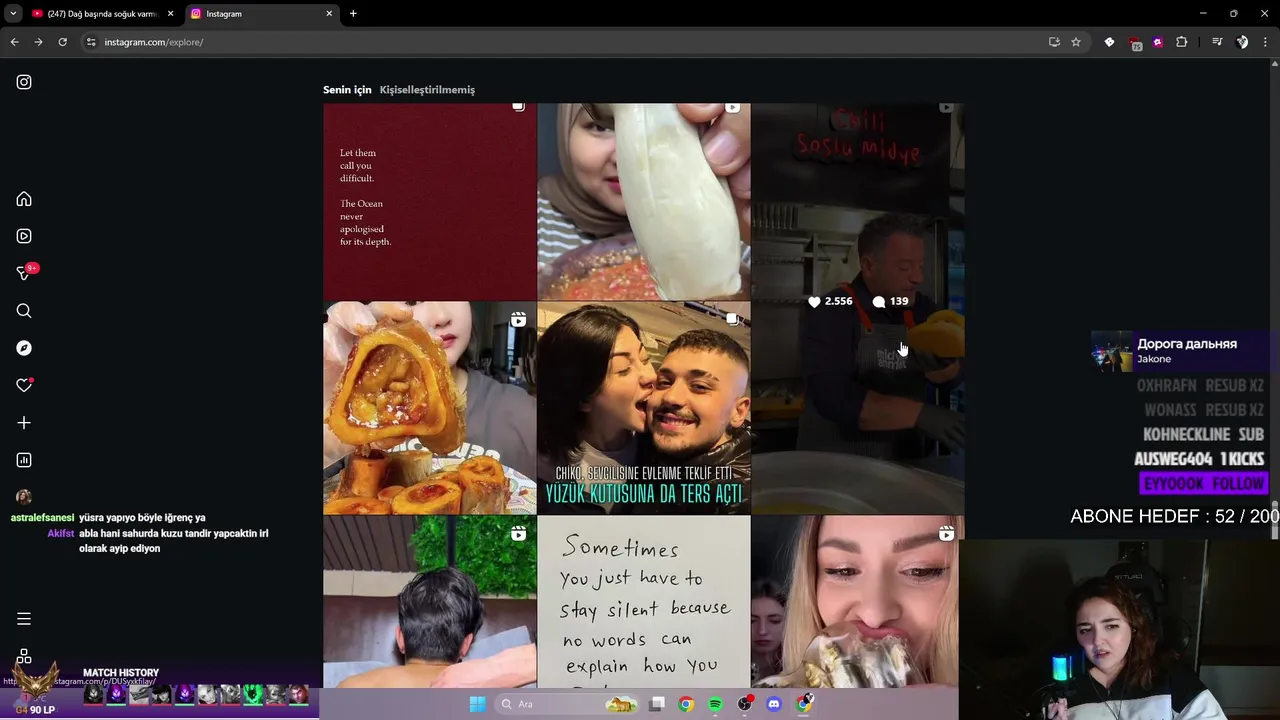Open the Extensions puzzle piece menu

click(1182, 42)
